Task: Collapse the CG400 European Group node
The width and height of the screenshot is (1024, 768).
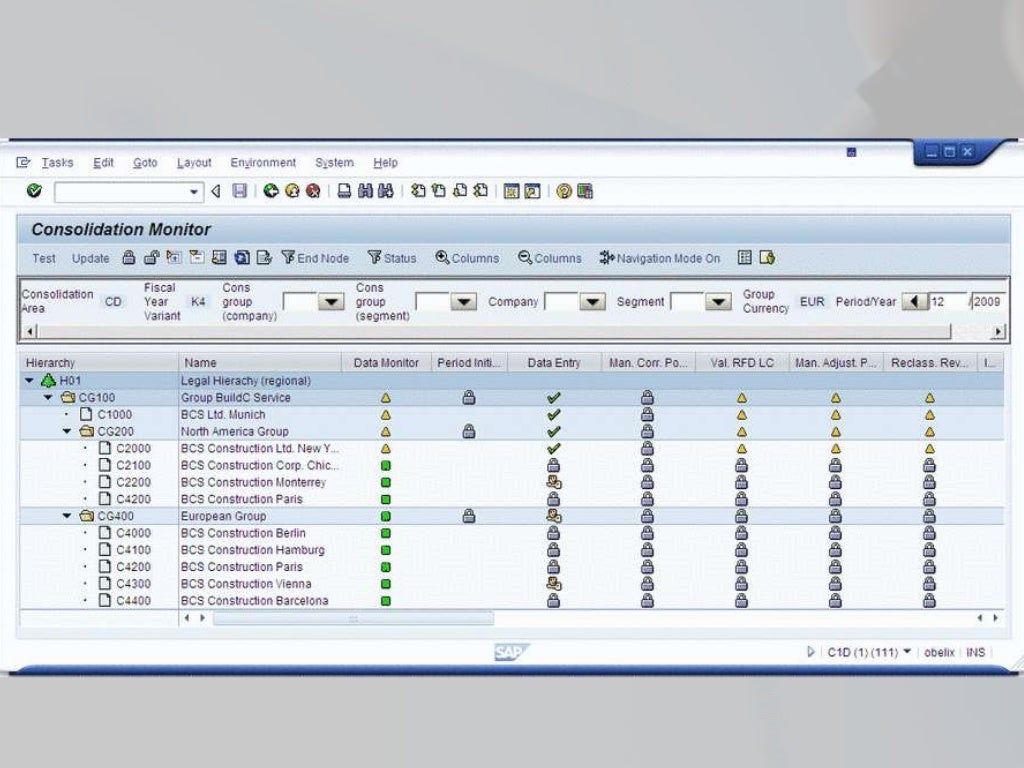Action: pos(67,516)
